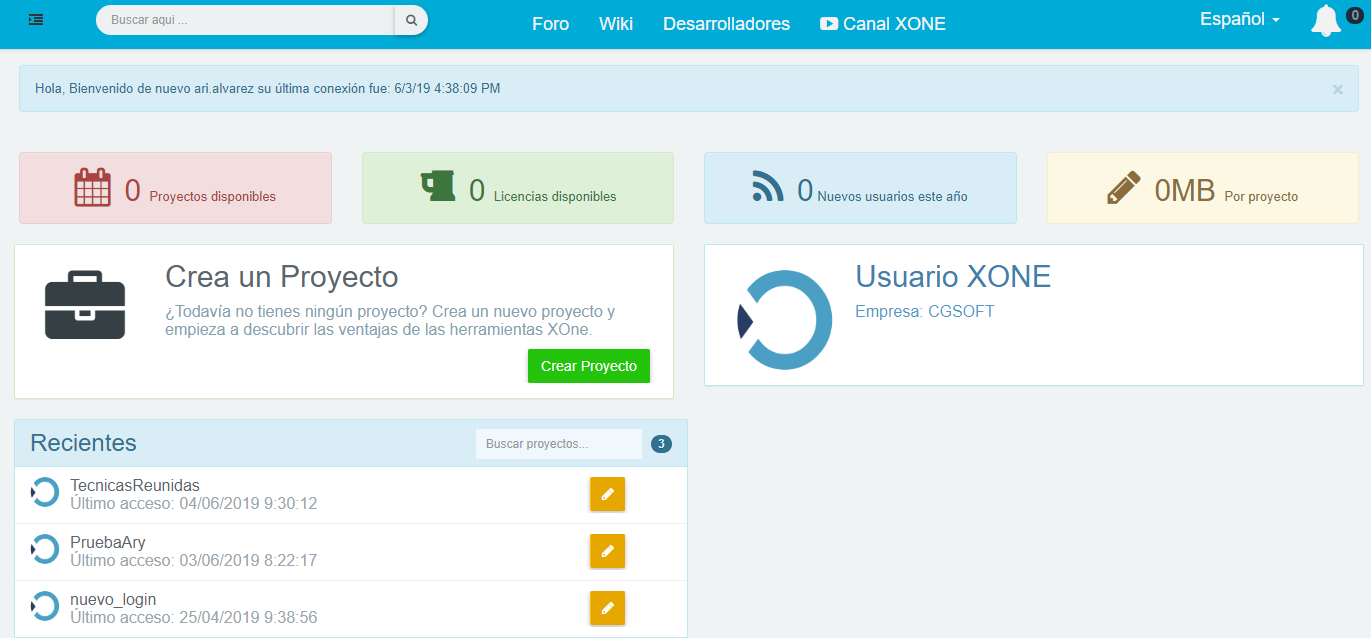Screen dimensions: 1371x638
Task: Click the calendar icon for Proyectos disponibles
Action: tap(92, 188)
